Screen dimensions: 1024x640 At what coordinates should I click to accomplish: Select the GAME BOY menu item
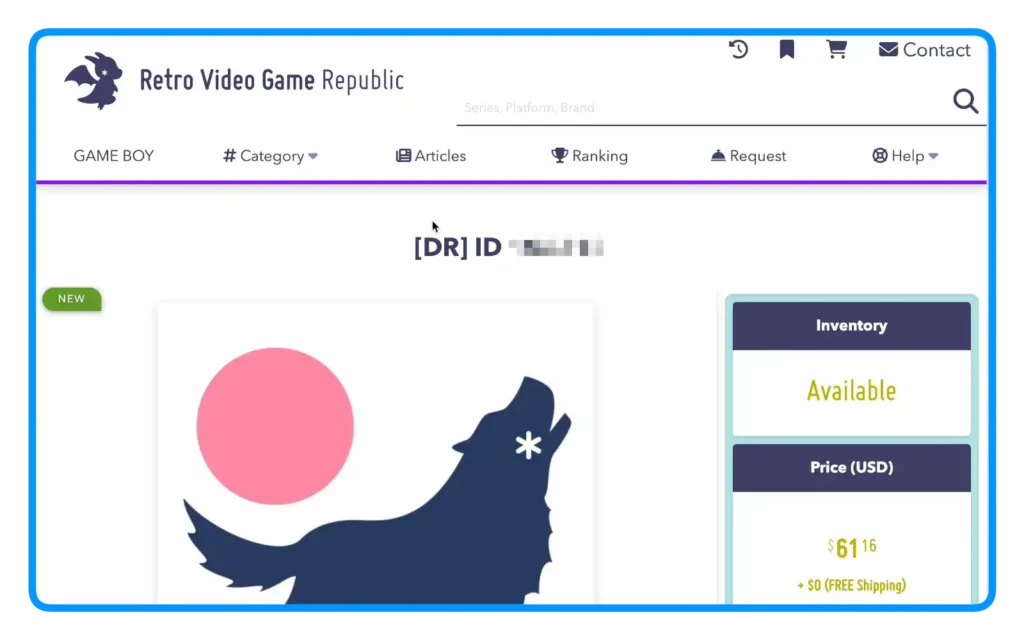coord(114,156)
